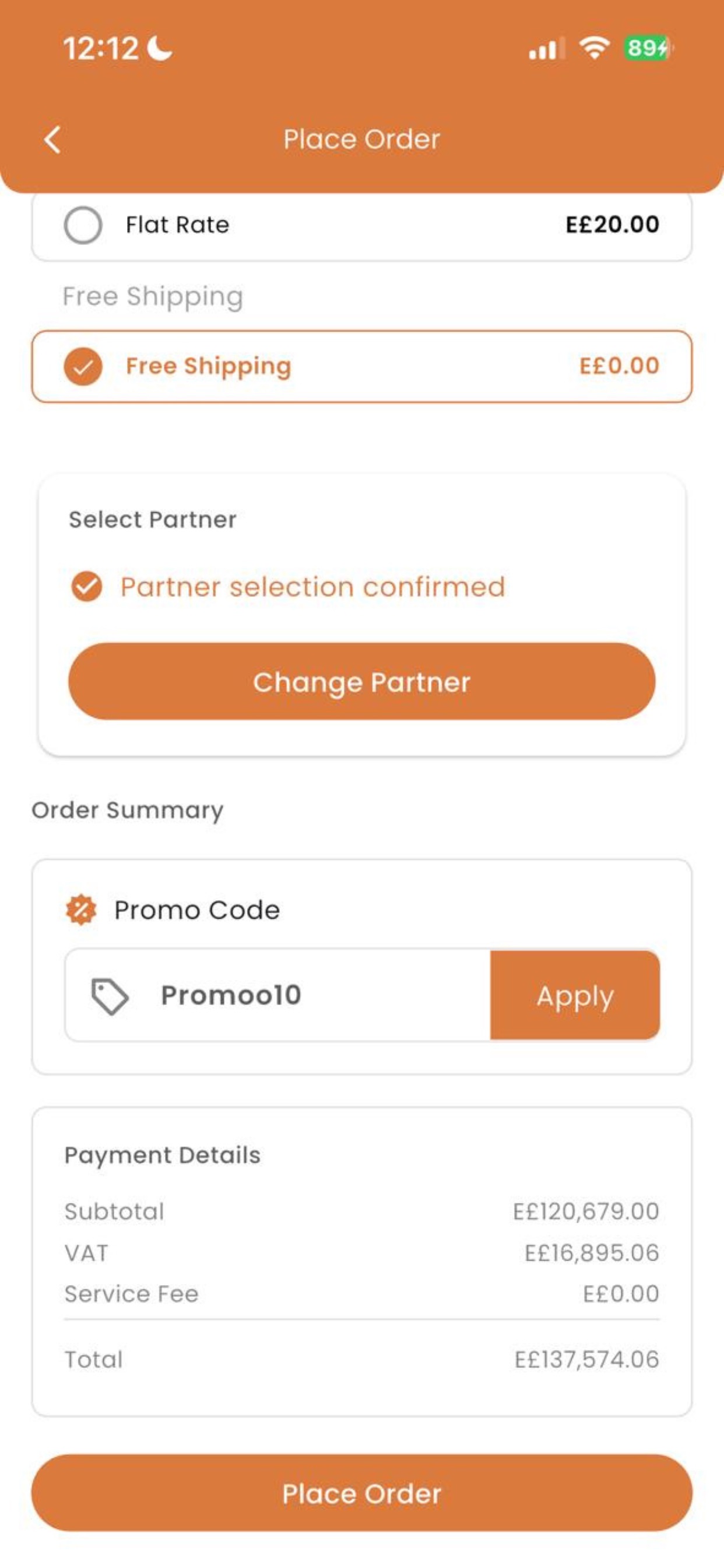Select the Flat Rate radio button

[83, 225]
